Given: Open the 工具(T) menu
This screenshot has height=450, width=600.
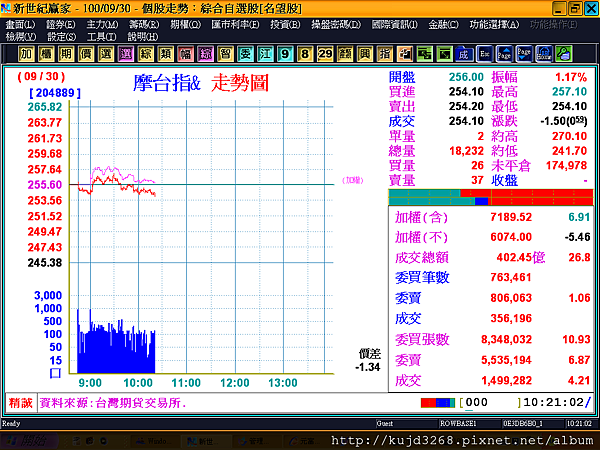Looking at the screenshot, I should pyautogui.click(x=102, y=37).
